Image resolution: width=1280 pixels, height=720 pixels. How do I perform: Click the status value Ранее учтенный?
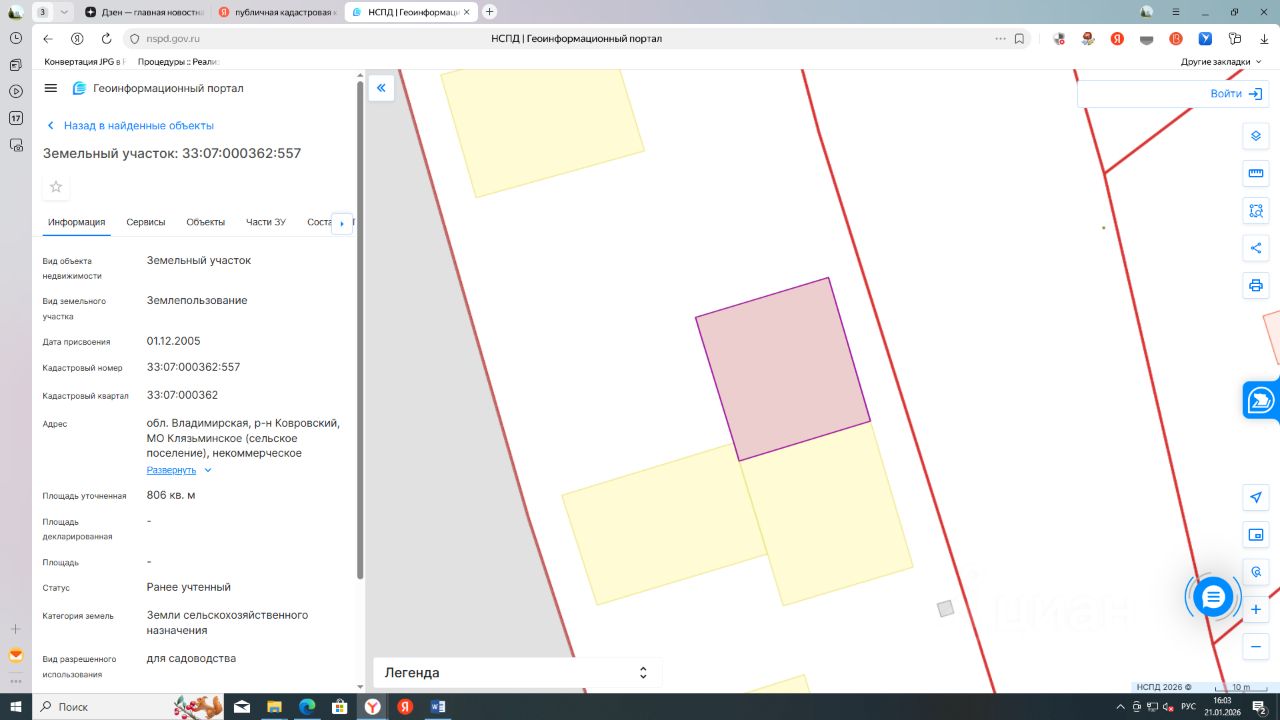coord(189,587)
